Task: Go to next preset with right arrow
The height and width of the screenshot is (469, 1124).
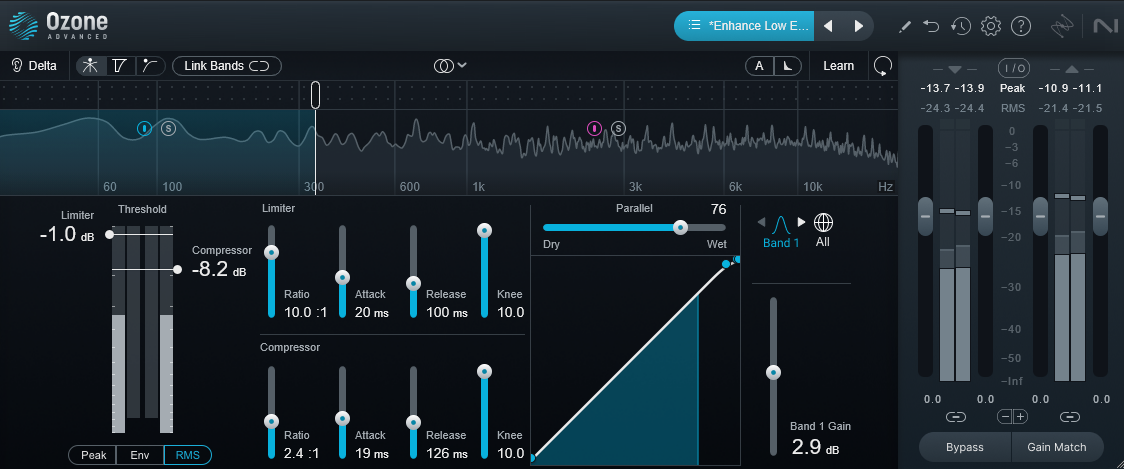Action: (x=858, y=26)
